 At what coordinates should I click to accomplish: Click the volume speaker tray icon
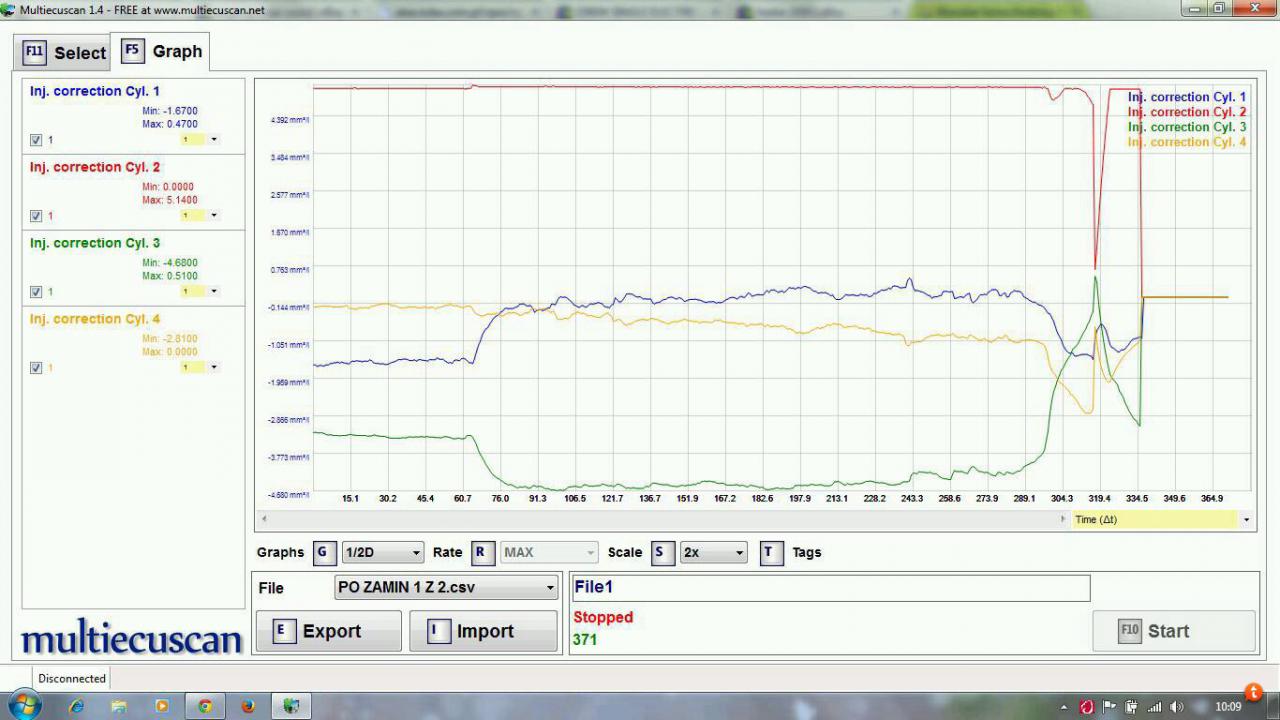(x=1176, y=707)
